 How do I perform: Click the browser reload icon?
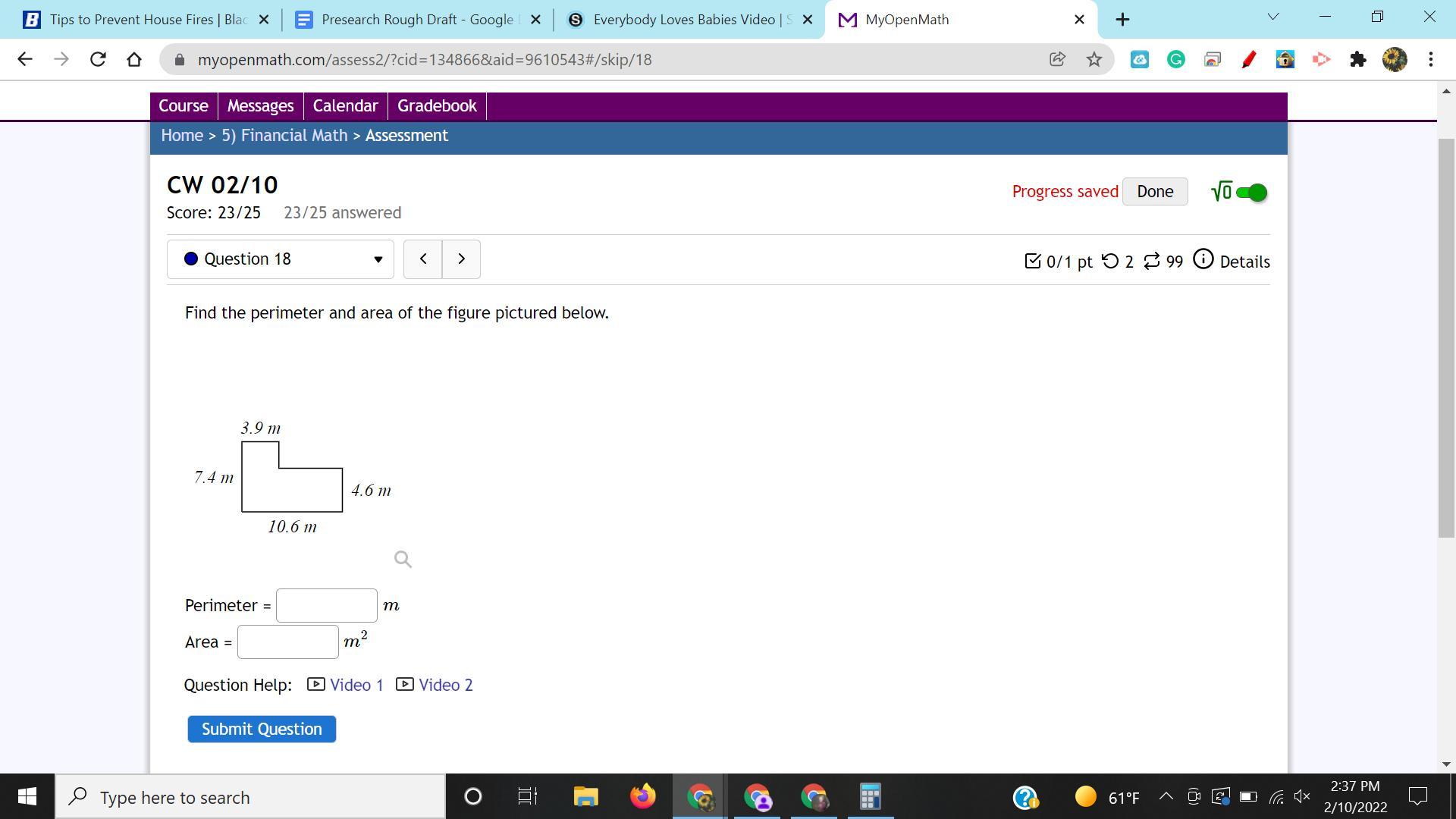coord(98,59)
